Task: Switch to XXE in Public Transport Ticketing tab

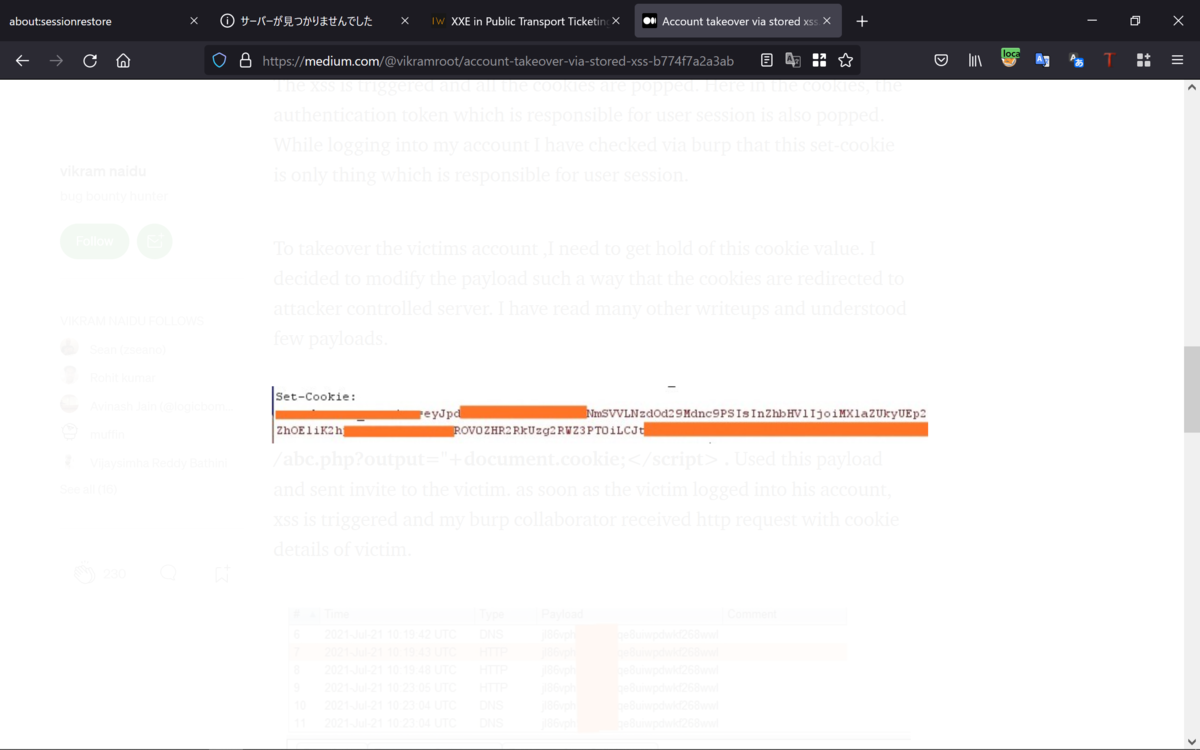Action: pyautogui.click(x=526, y=21)
